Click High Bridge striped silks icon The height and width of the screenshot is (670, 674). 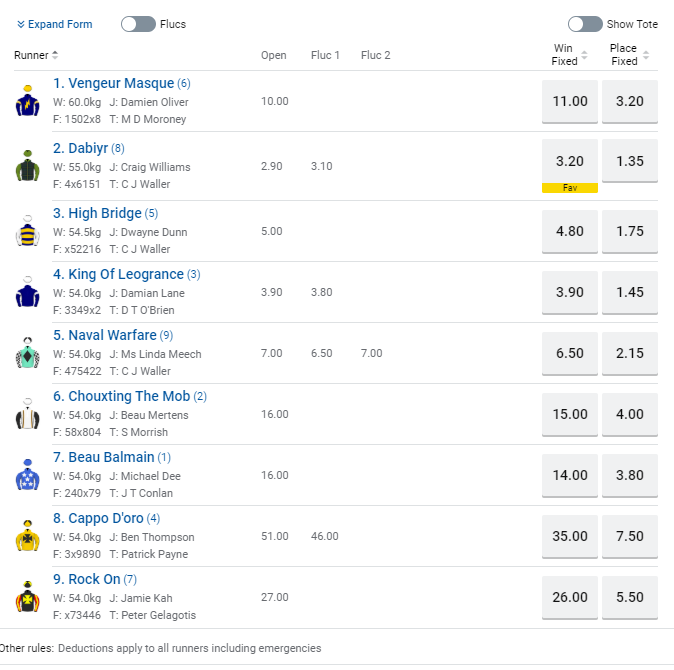pos(27,231)
